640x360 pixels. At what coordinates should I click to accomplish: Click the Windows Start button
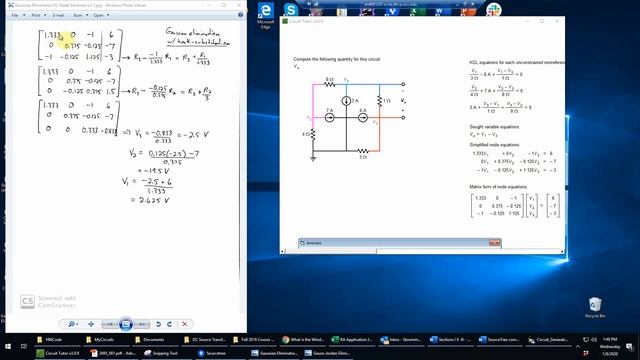7,346
